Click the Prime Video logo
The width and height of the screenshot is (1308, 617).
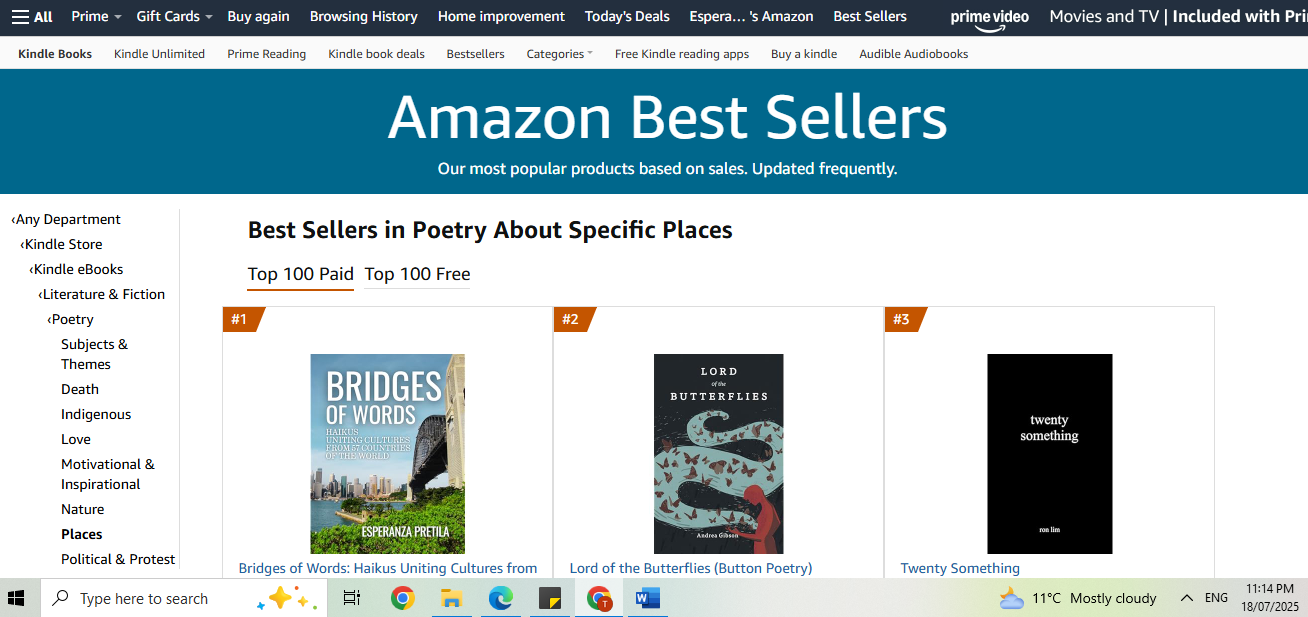pyautogui.click(x=989, y=17)
